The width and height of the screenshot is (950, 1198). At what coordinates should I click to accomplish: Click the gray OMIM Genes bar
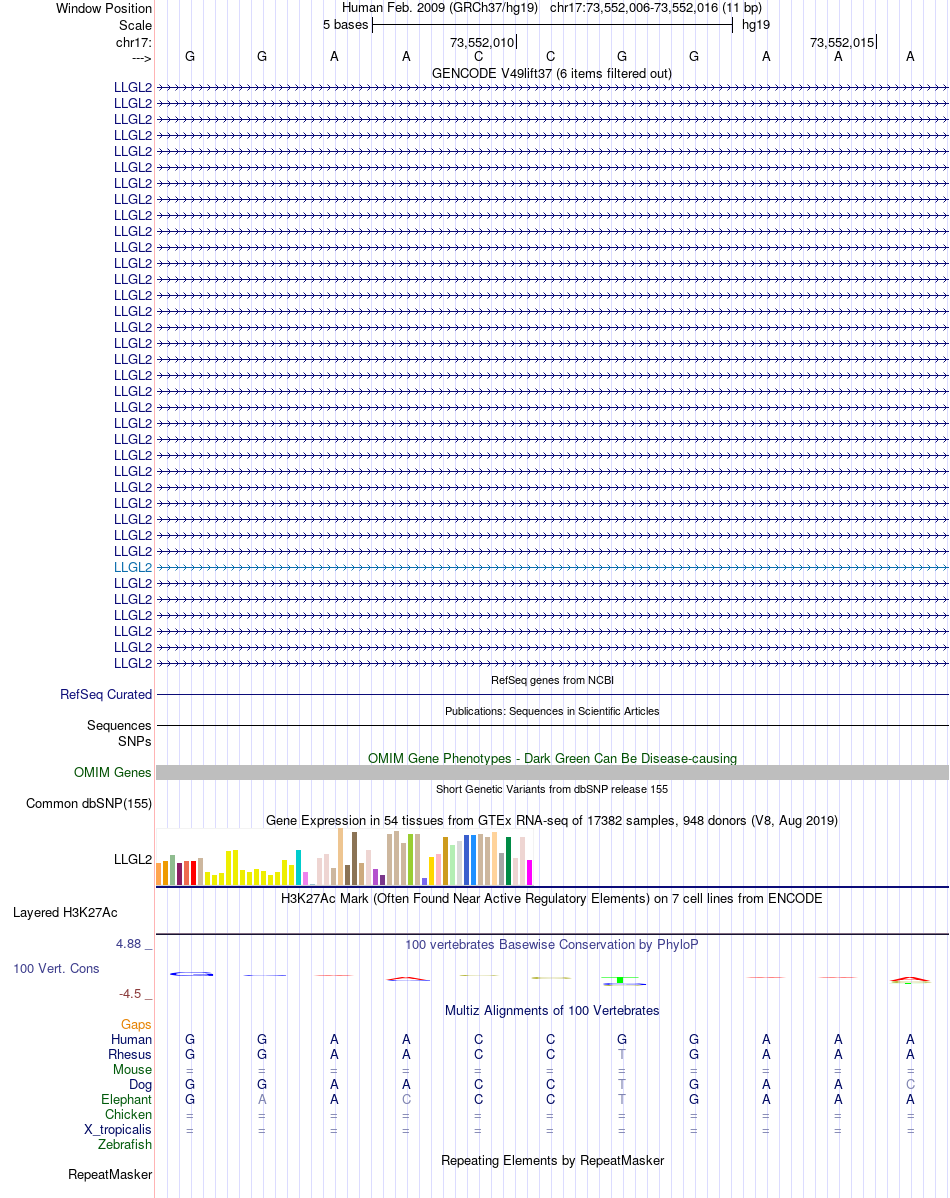click(552, 772)
